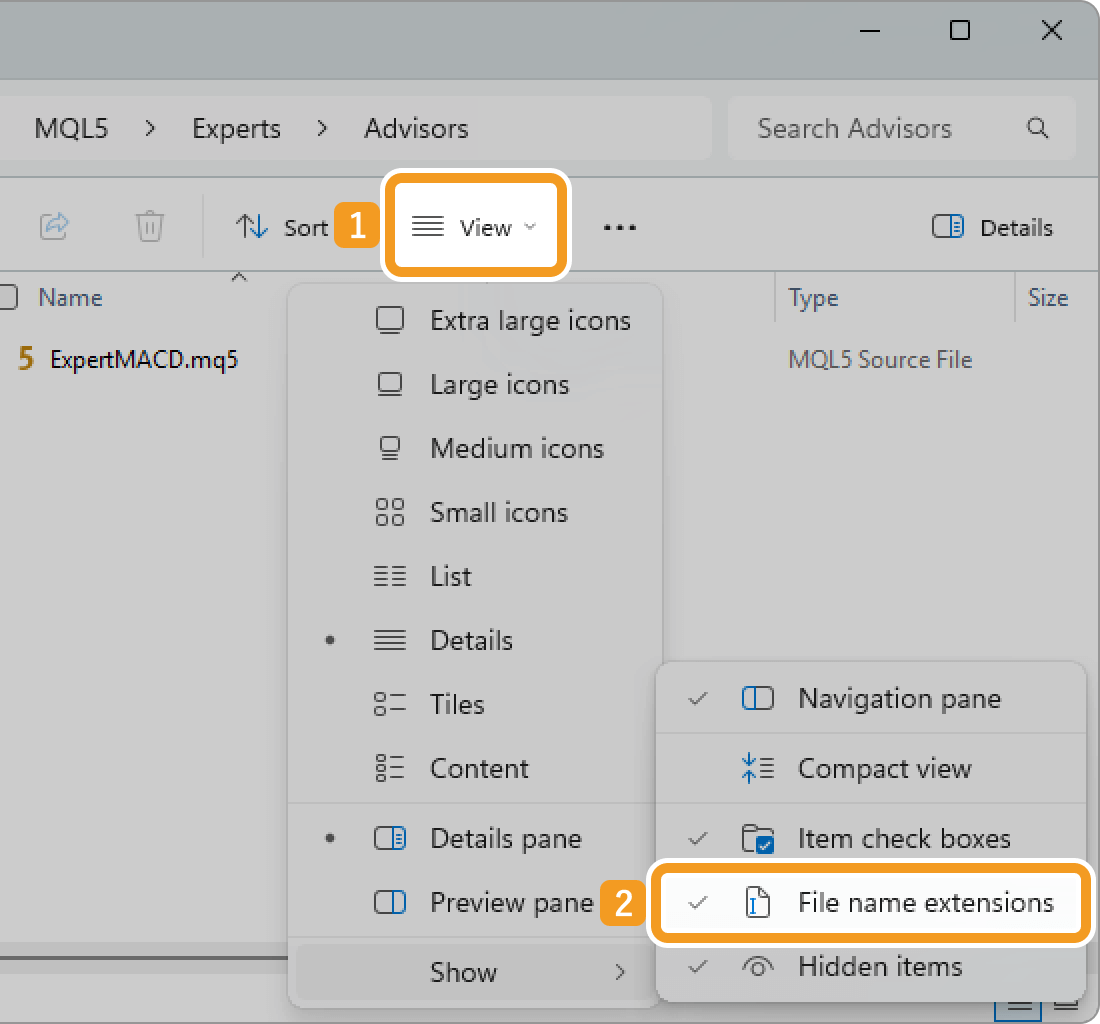The height and width of the screenshot is (1024, 1100).
Task: Toggle File name extensions option
Action: click(925, 903)
